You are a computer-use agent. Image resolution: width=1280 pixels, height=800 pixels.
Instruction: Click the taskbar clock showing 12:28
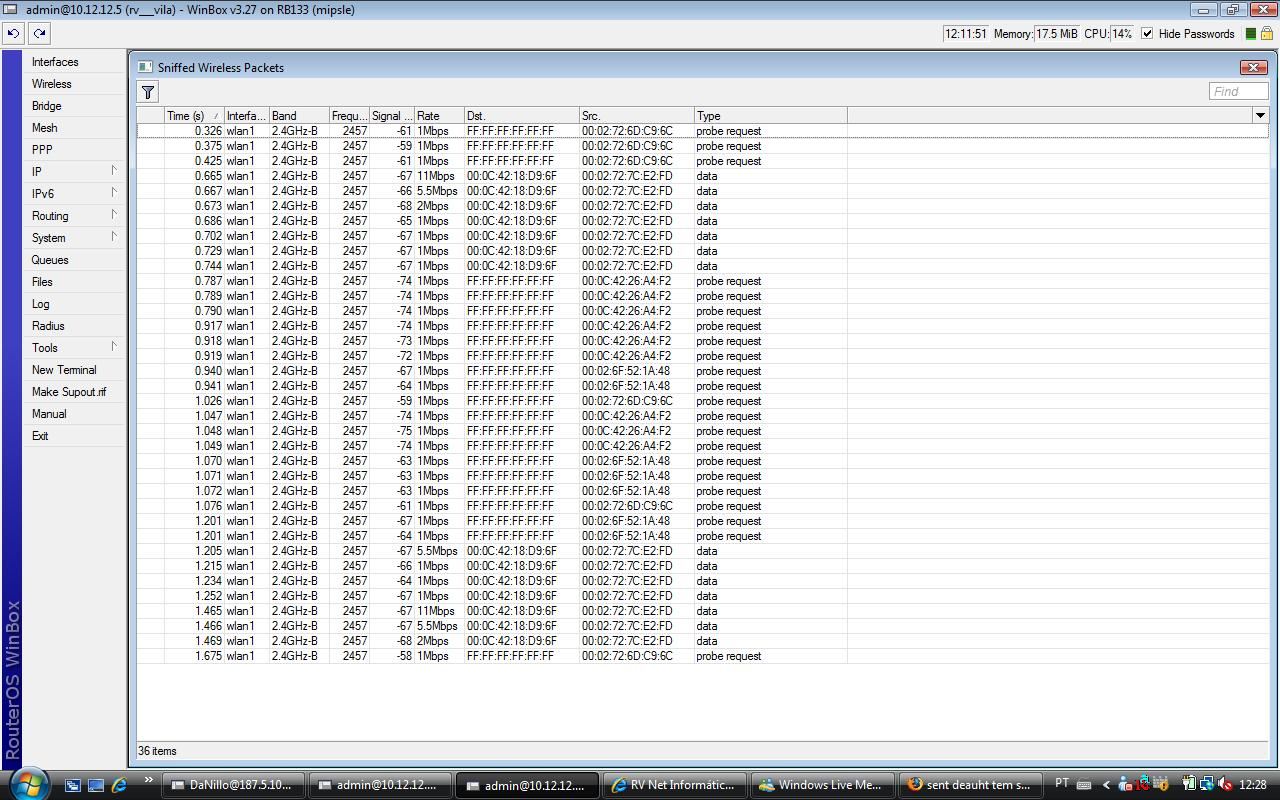coord(1253,785)
